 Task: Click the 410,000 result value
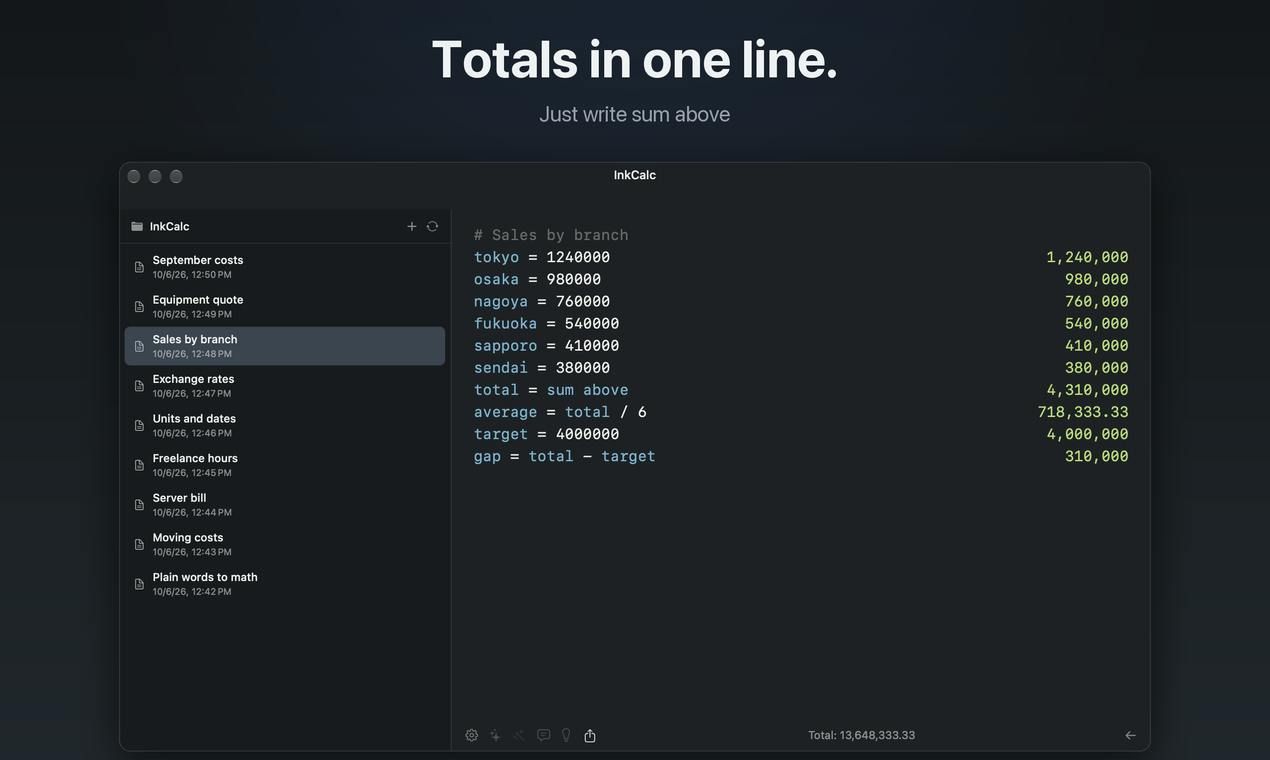[x=1096, y=345]
